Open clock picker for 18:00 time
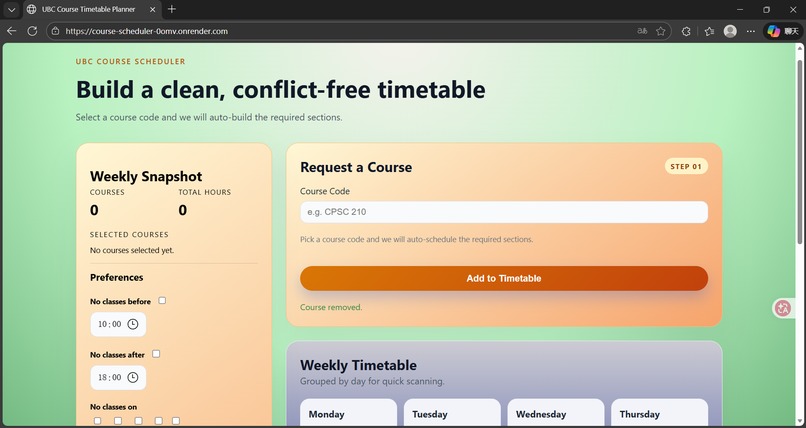Image resolution: width=806 pixels, height=428 pixels. tap(133, 378)
